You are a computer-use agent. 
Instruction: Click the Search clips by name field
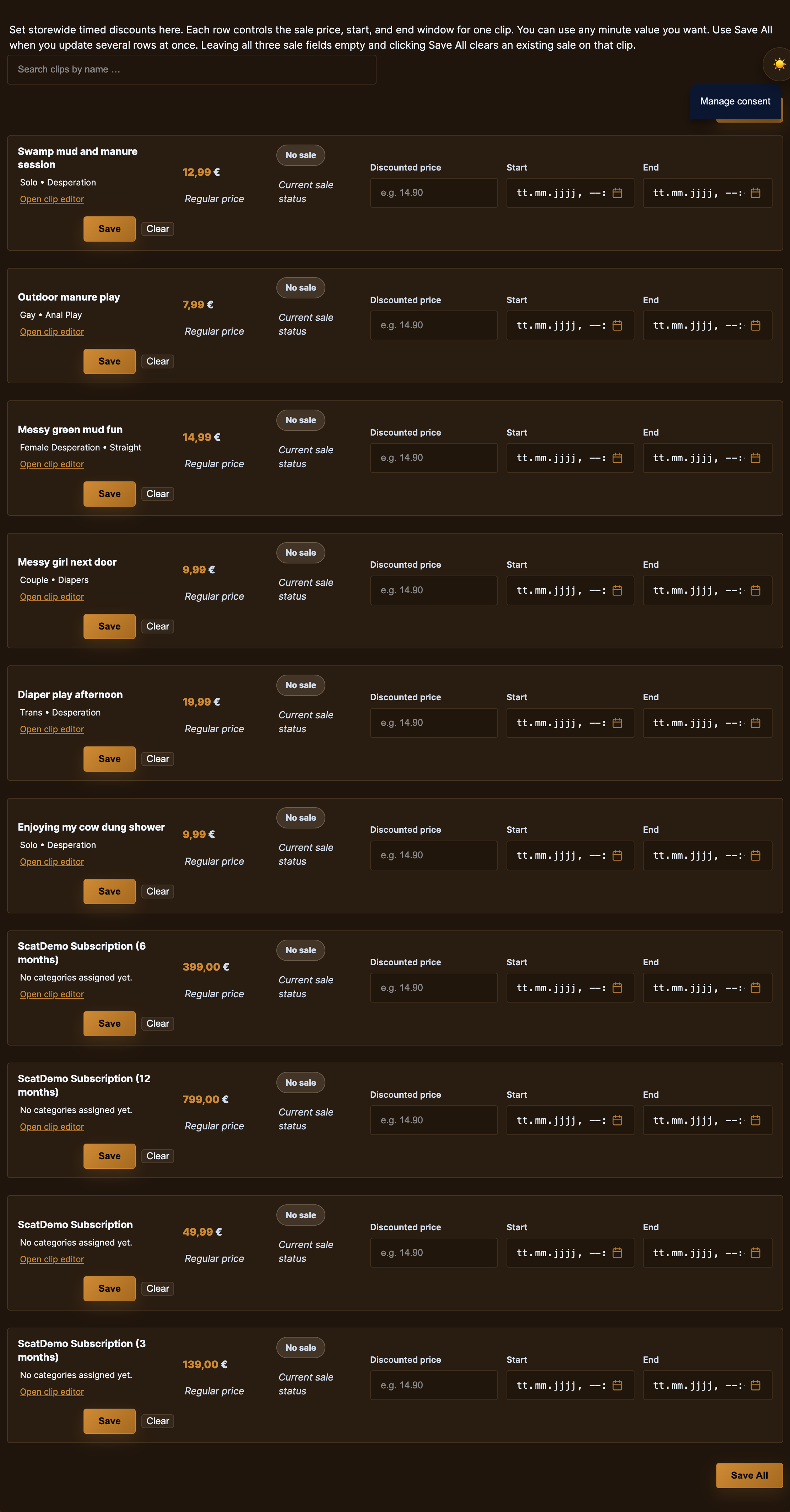(191, 69)
